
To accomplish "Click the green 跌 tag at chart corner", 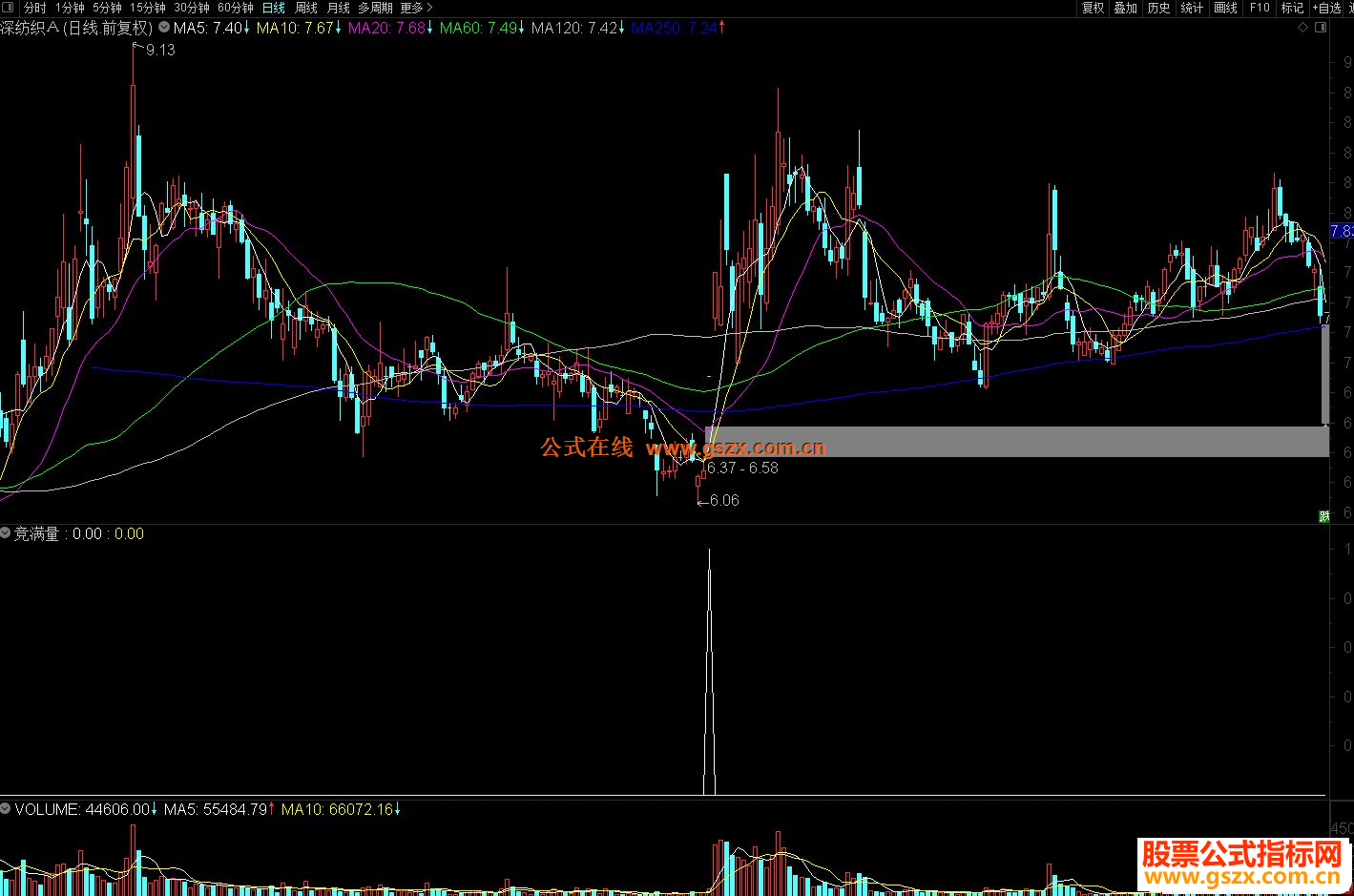I will pyautogui.click(x=1323, y=516).
